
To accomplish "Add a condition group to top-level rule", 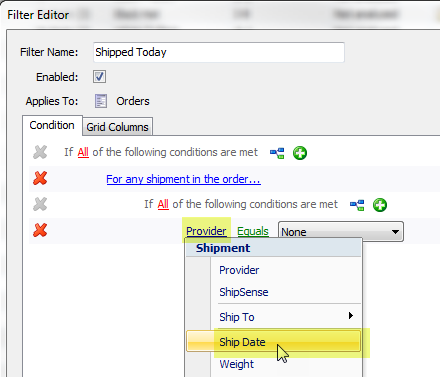I will [277, 153].
